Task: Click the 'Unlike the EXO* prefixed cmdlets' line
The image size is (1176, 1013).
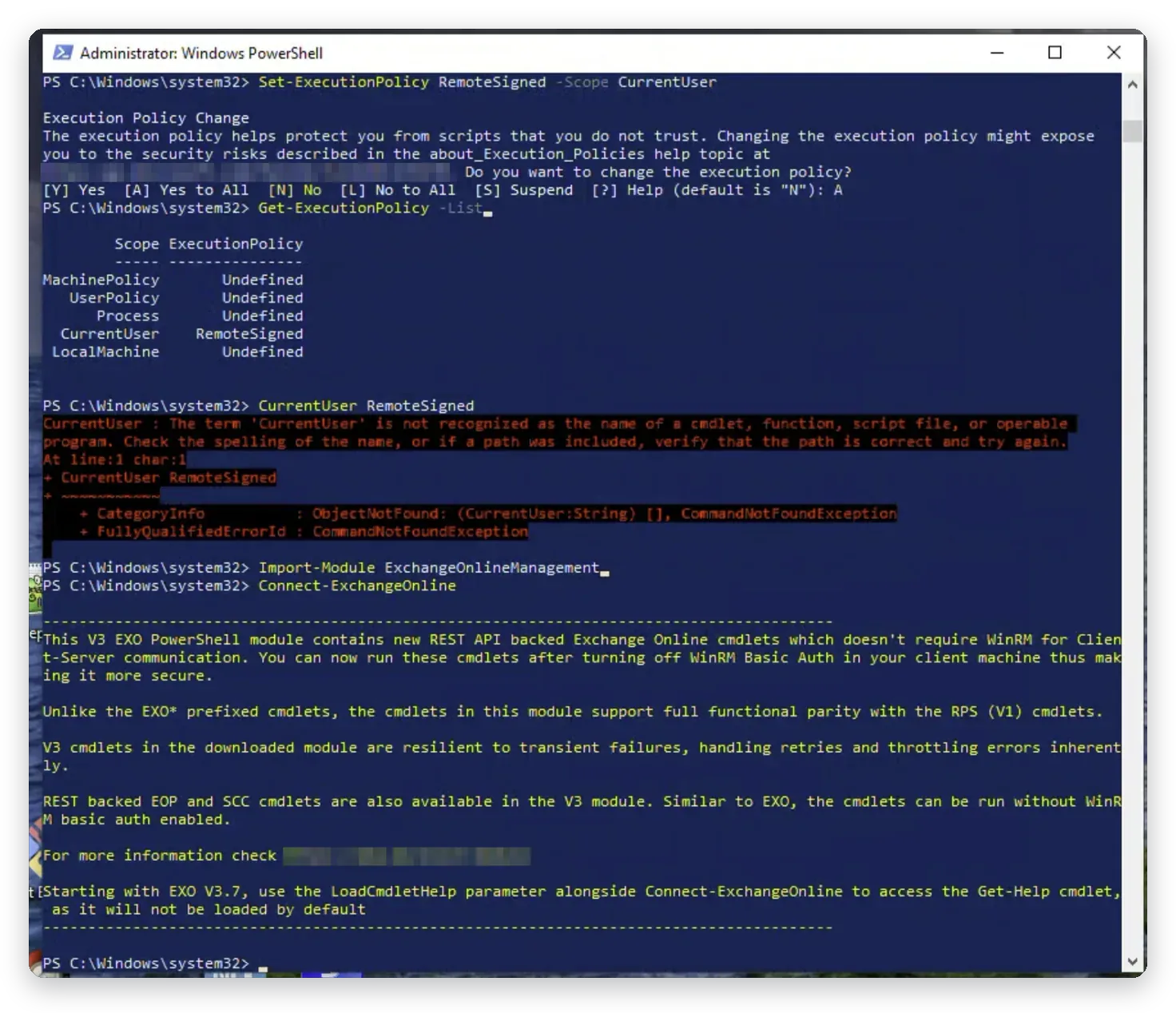Action: coord(573,712)
